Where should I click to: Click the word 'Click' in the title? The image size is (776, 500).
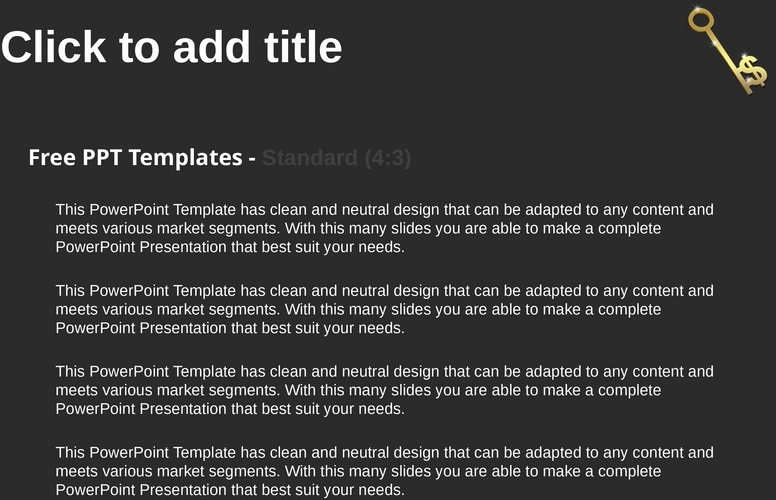click(53, 47)
